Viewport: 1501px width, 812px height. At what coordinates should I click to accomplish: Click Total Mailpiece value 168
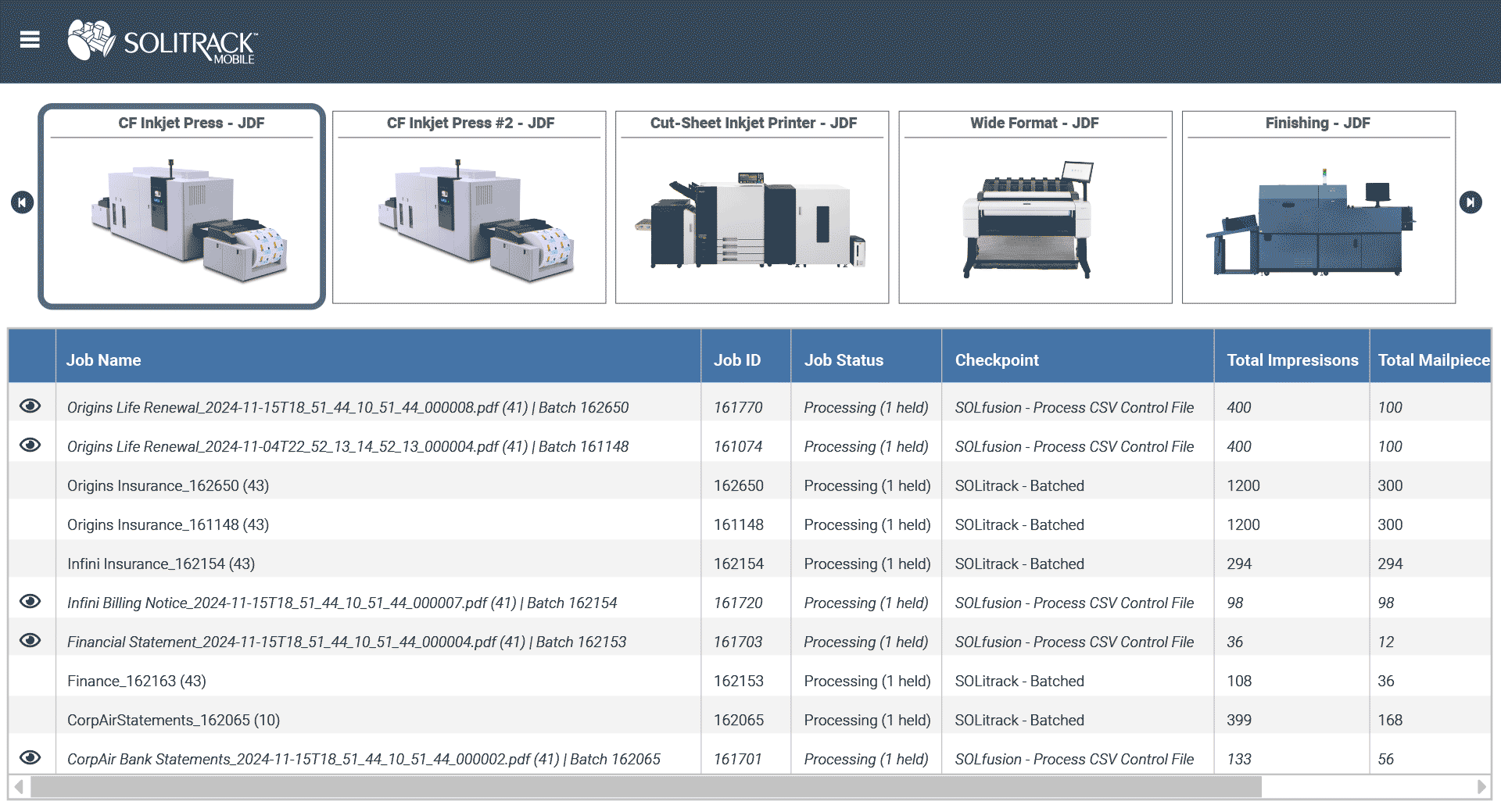(x=1390, y=720)
